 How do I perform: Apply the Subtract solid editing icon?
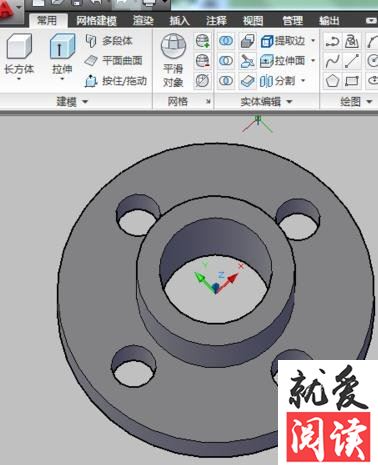(226, 61)
